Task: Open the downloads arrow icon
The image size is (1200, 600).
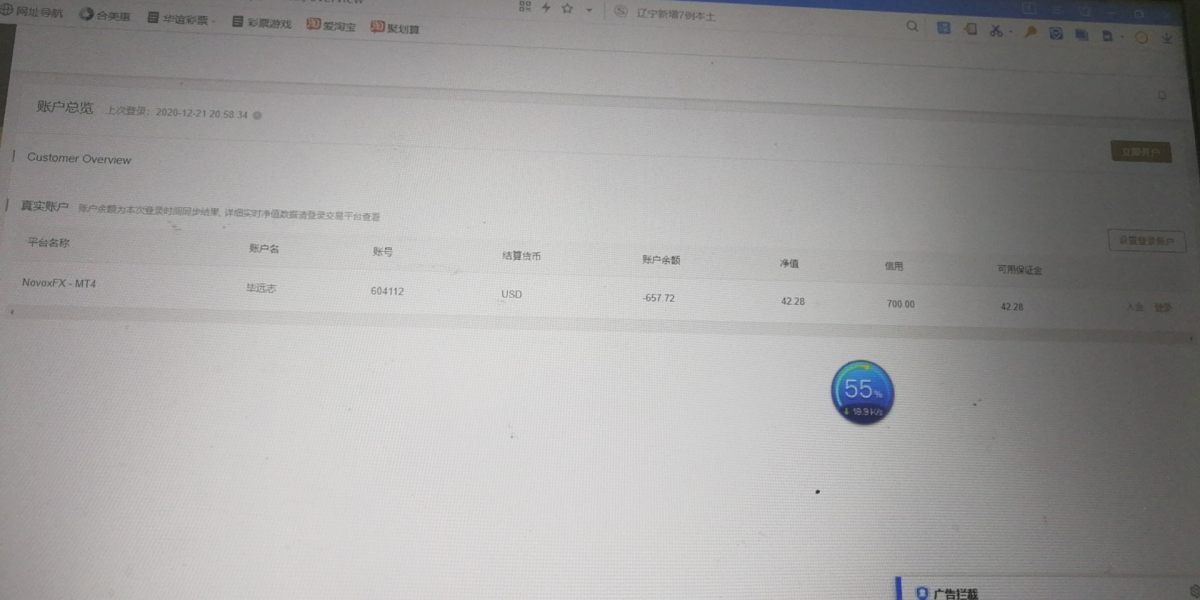Action: pos(1168,38)
